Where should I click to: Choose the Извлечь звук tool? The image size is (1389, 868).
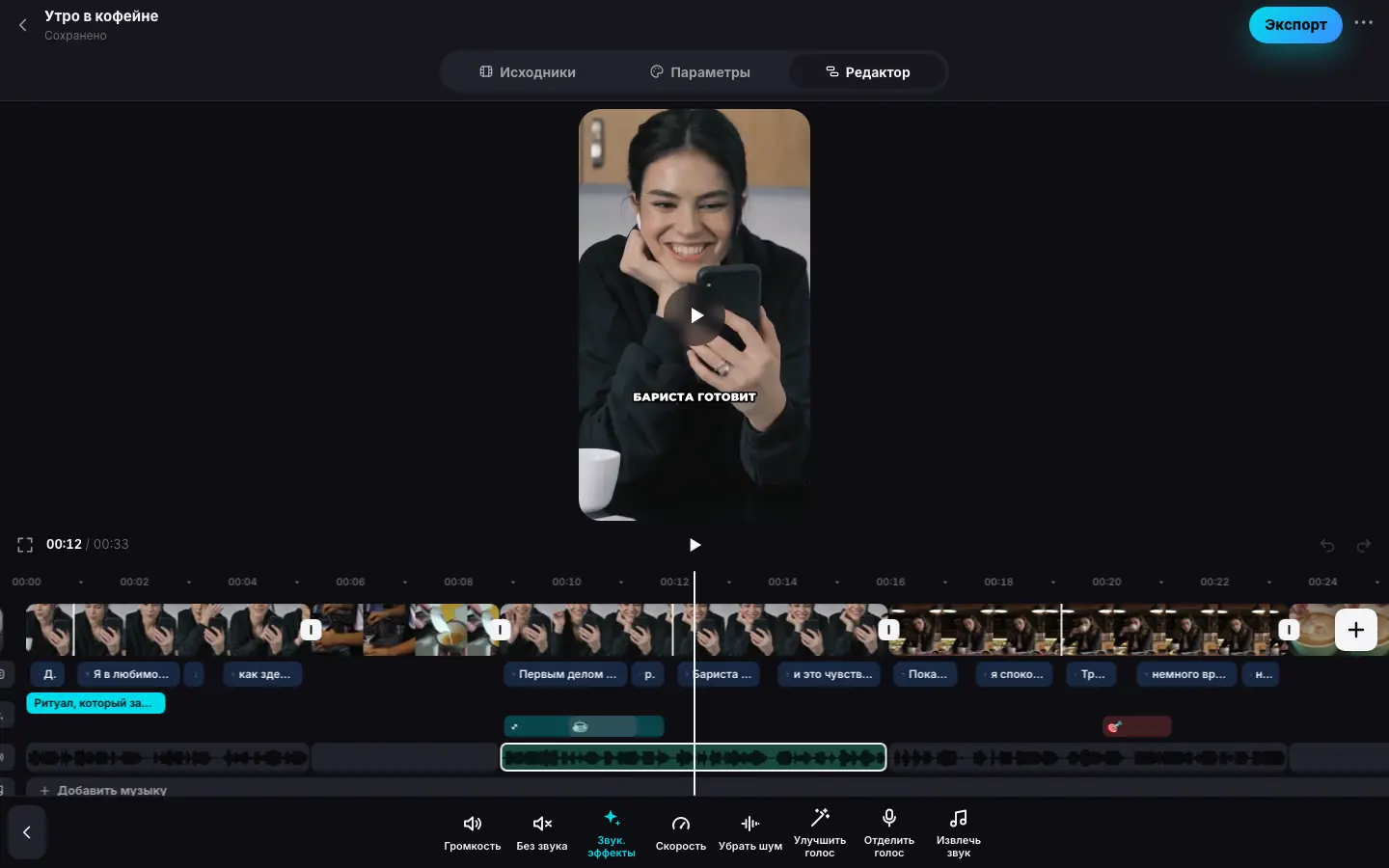pyautogui.click(x=959, y=833)
